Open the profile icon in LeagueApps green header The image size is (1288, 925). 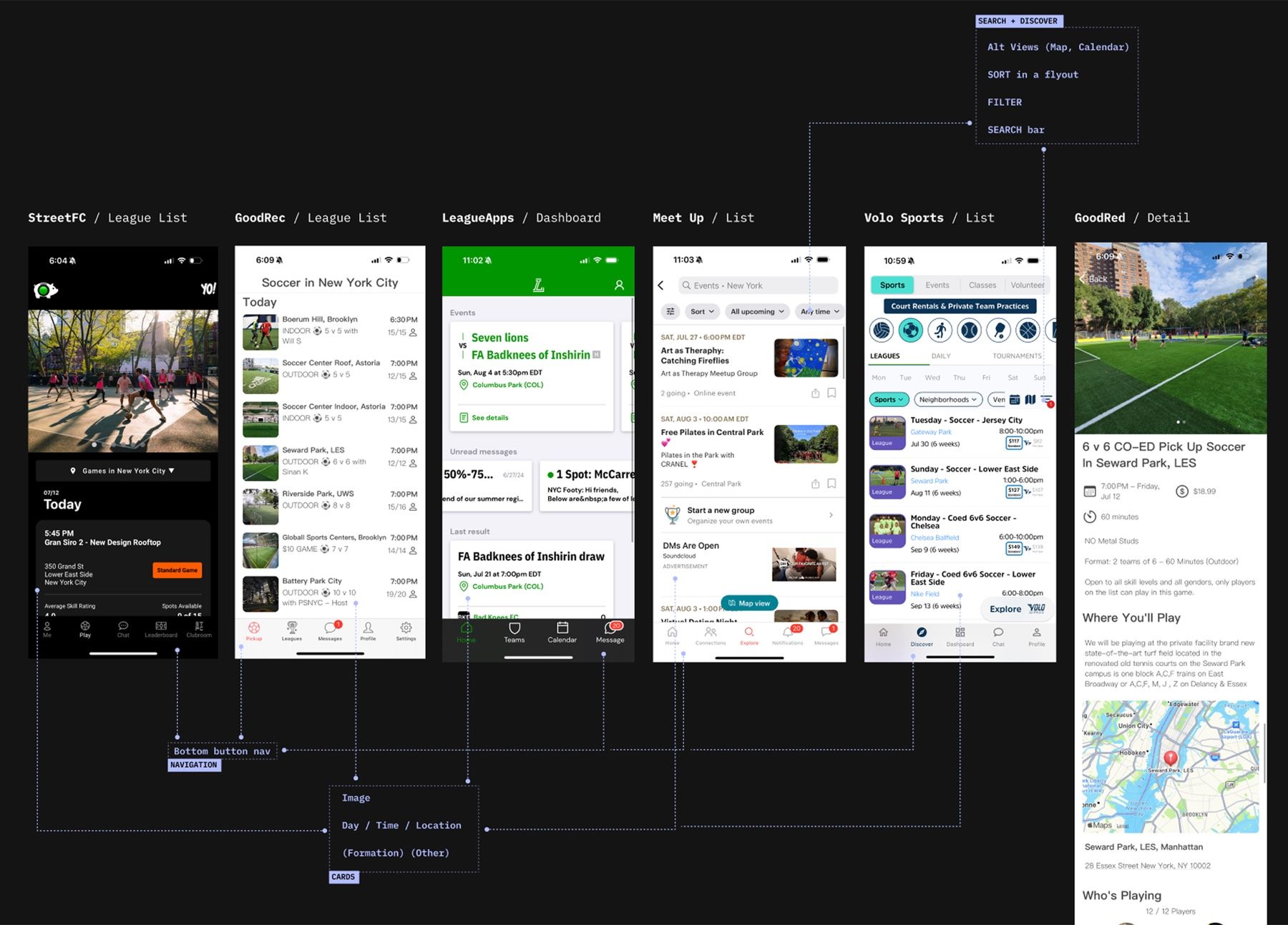[x=620, y=285]
